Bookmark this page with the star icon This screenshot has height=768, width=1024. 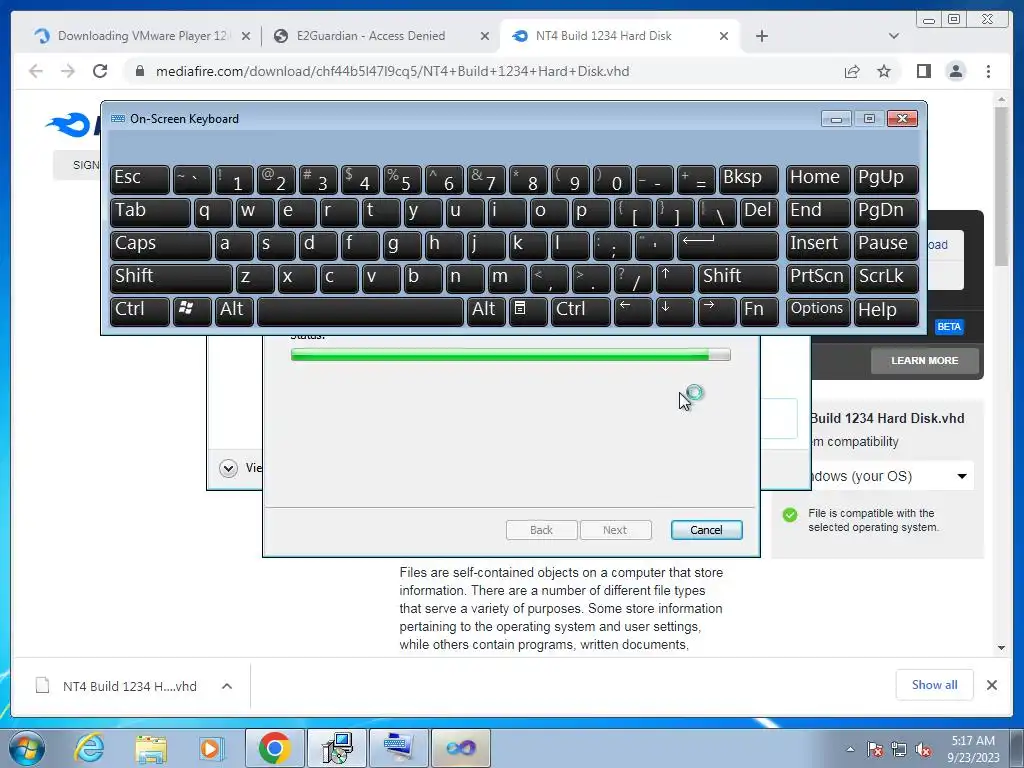click(x=884, y=71)
